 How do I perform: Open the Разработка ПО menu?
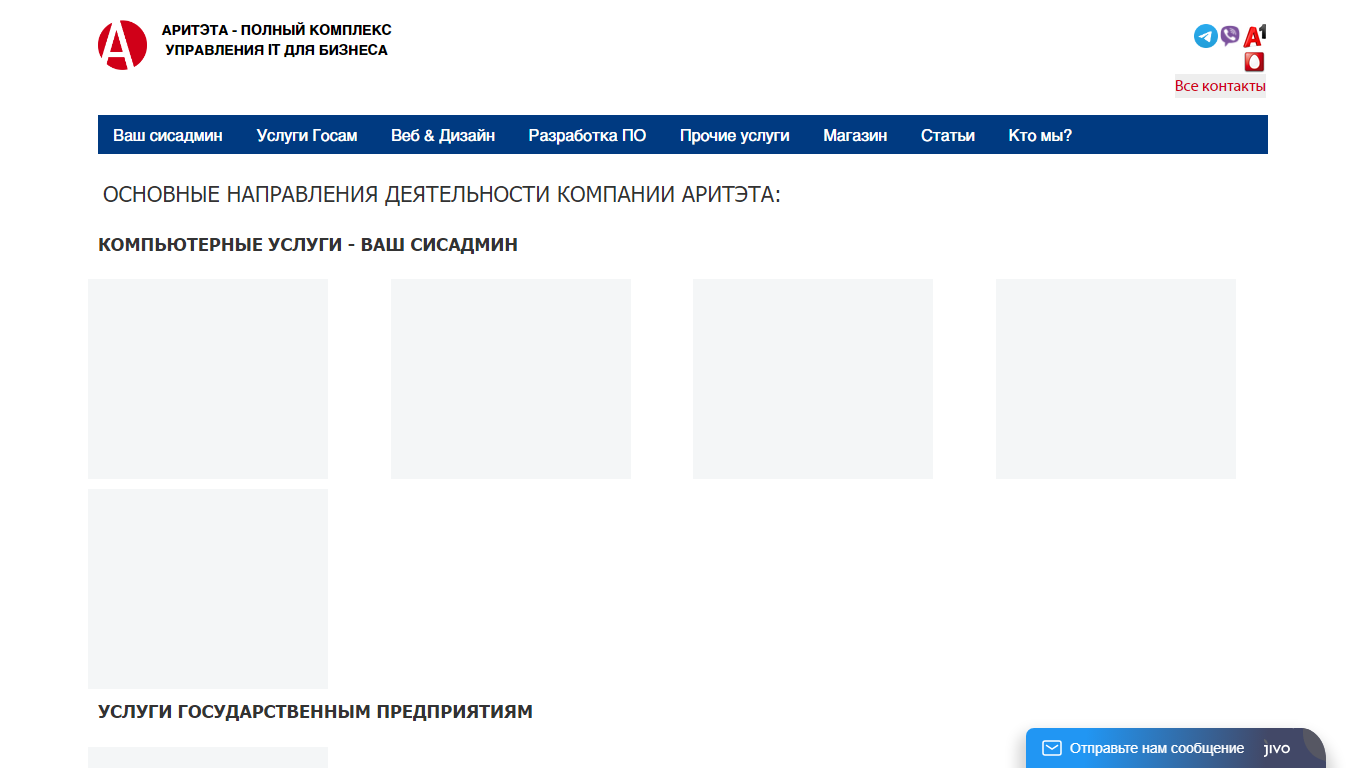click(x=588, y=135)
